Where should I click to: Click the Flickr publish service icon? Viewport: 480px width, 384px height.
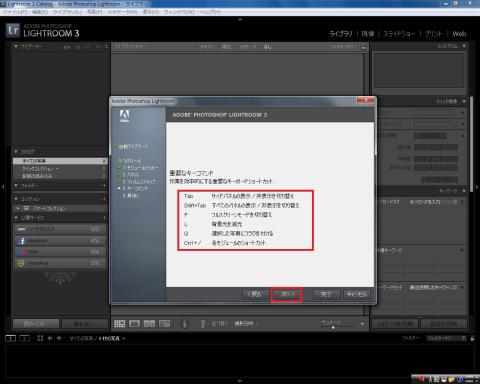pos(21,252)
